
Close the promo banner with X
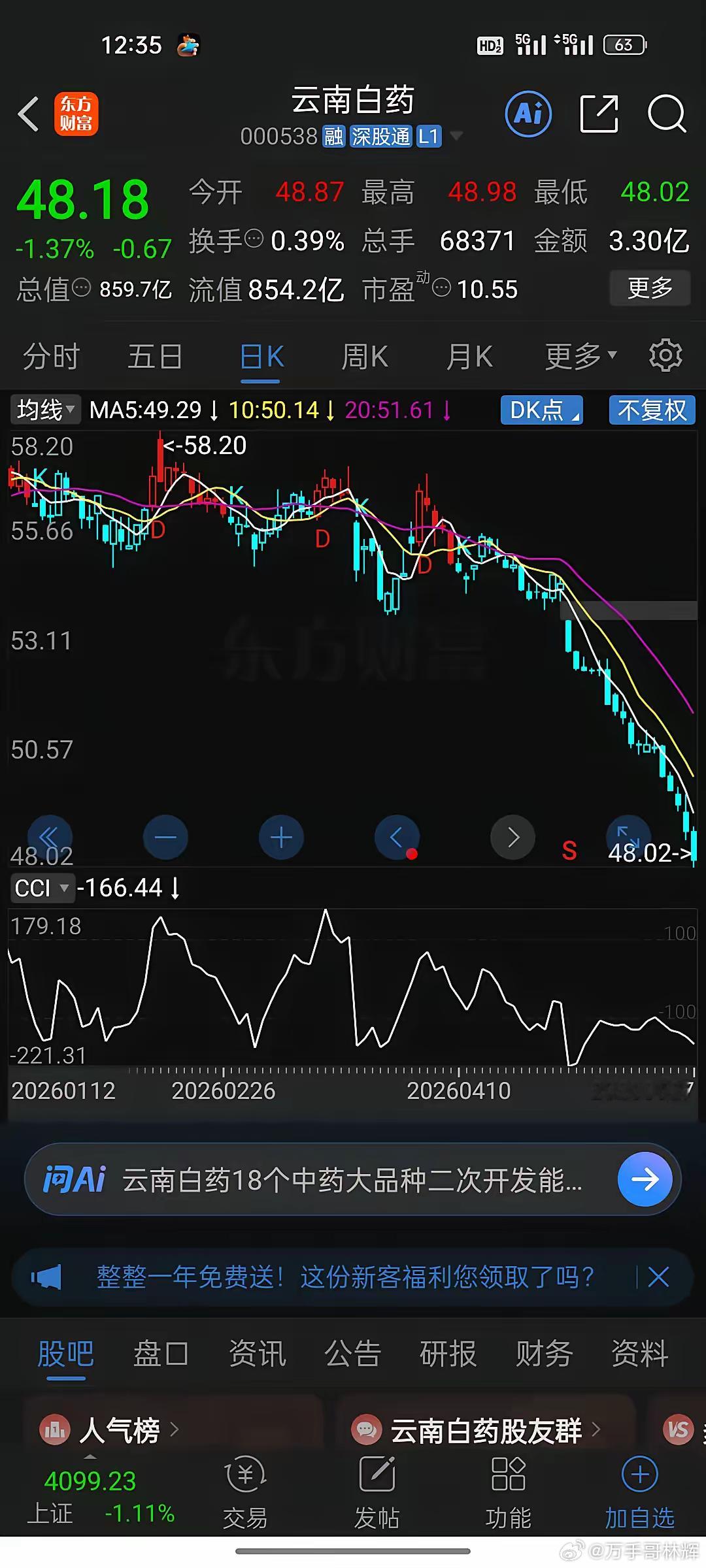(658, 1277)
